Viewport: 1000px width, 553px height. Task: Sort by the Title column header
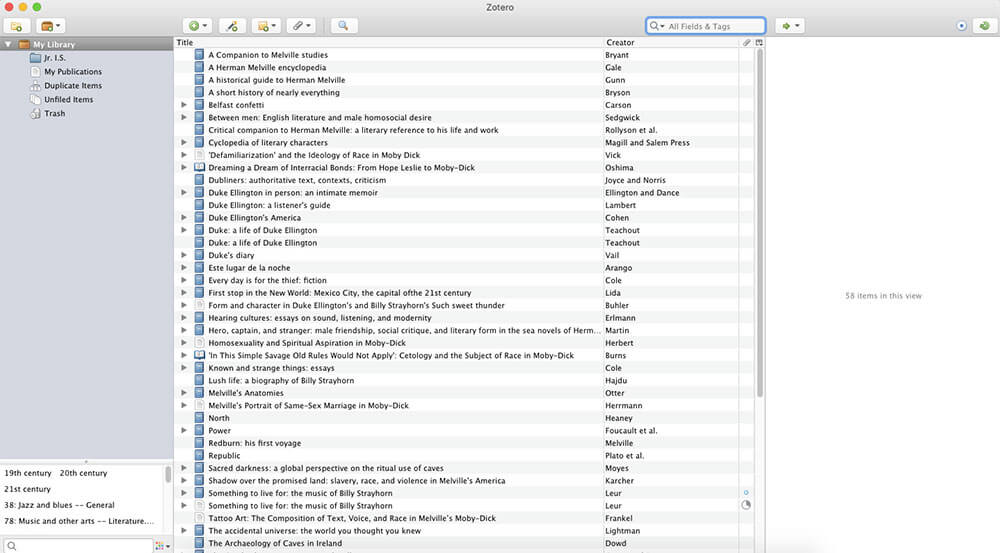coord(388,43)
